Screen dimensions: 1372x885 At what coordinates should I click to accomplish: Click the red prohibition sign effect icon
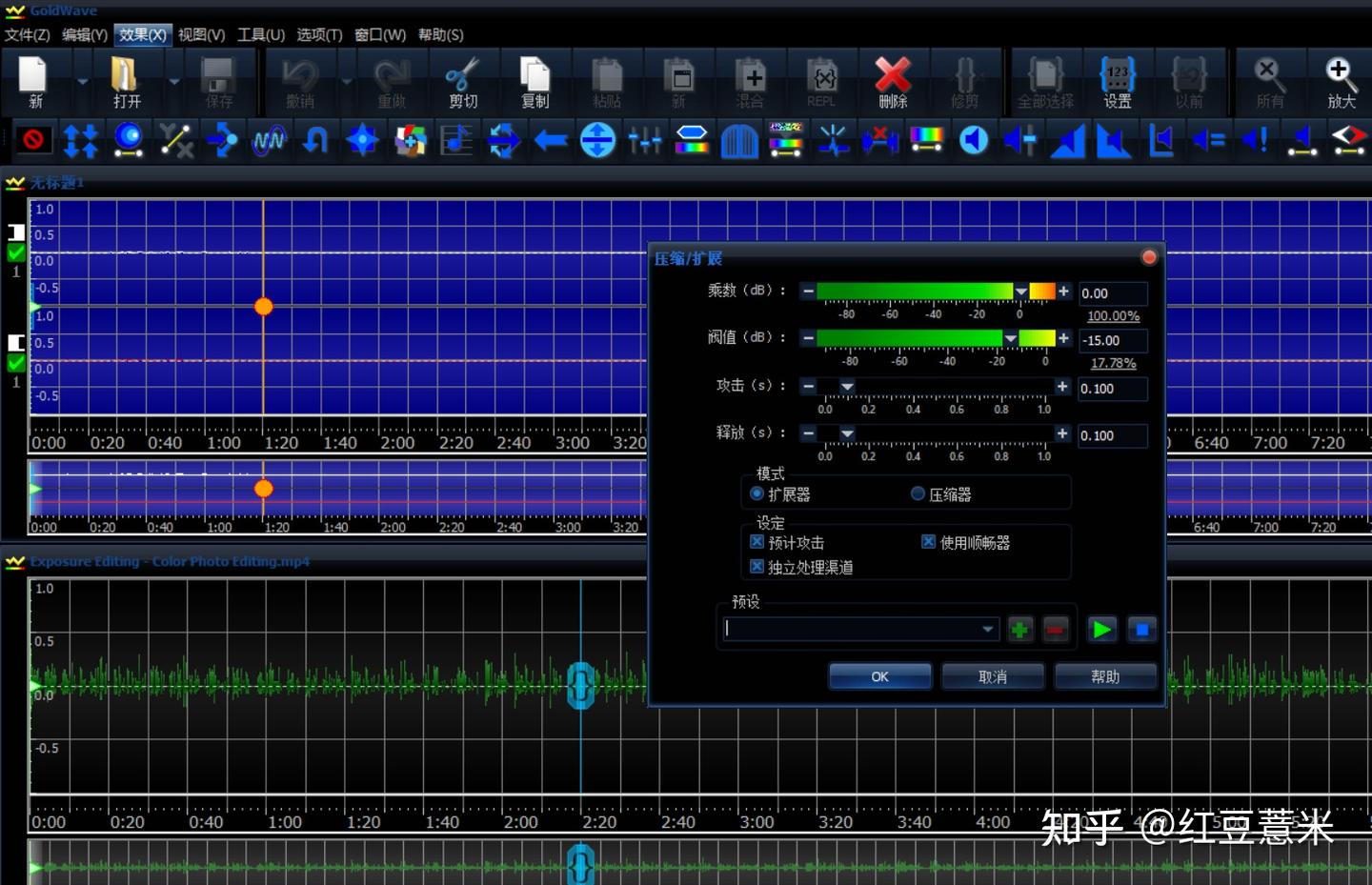click(x=33, y=140)
